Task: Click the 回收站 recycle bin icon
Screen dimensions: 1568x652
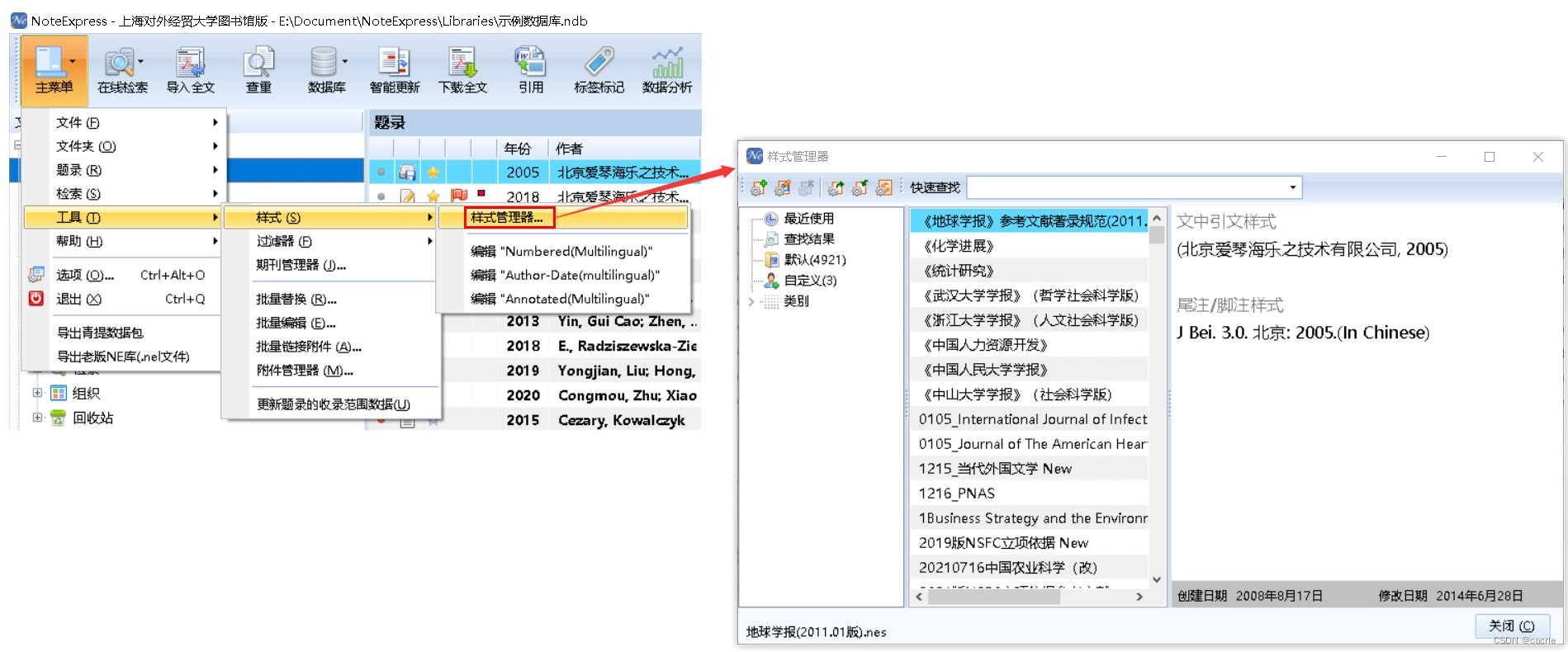Action: tap(58, 418)
